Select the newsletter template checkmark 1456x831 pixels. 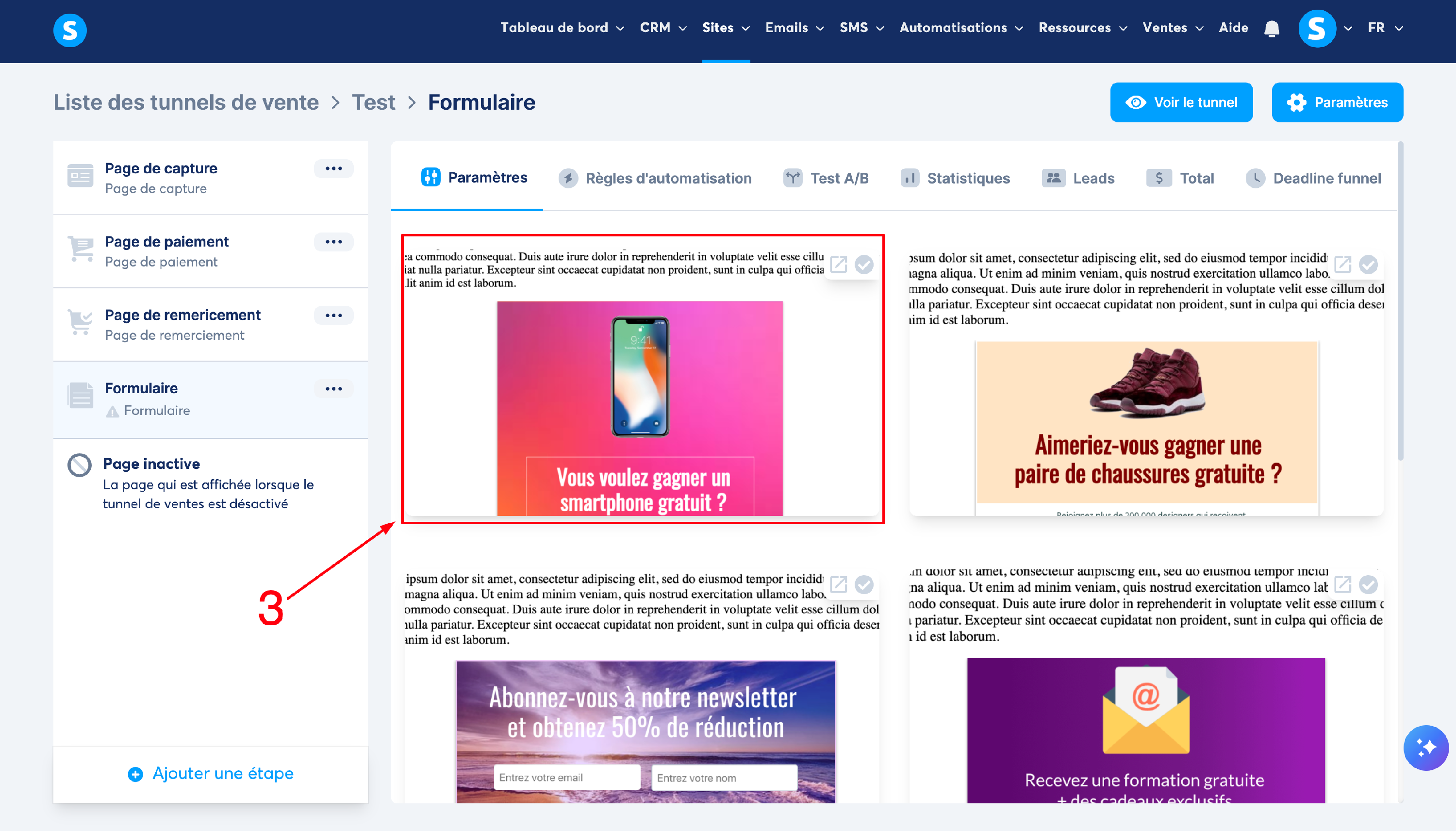(864, 584)
